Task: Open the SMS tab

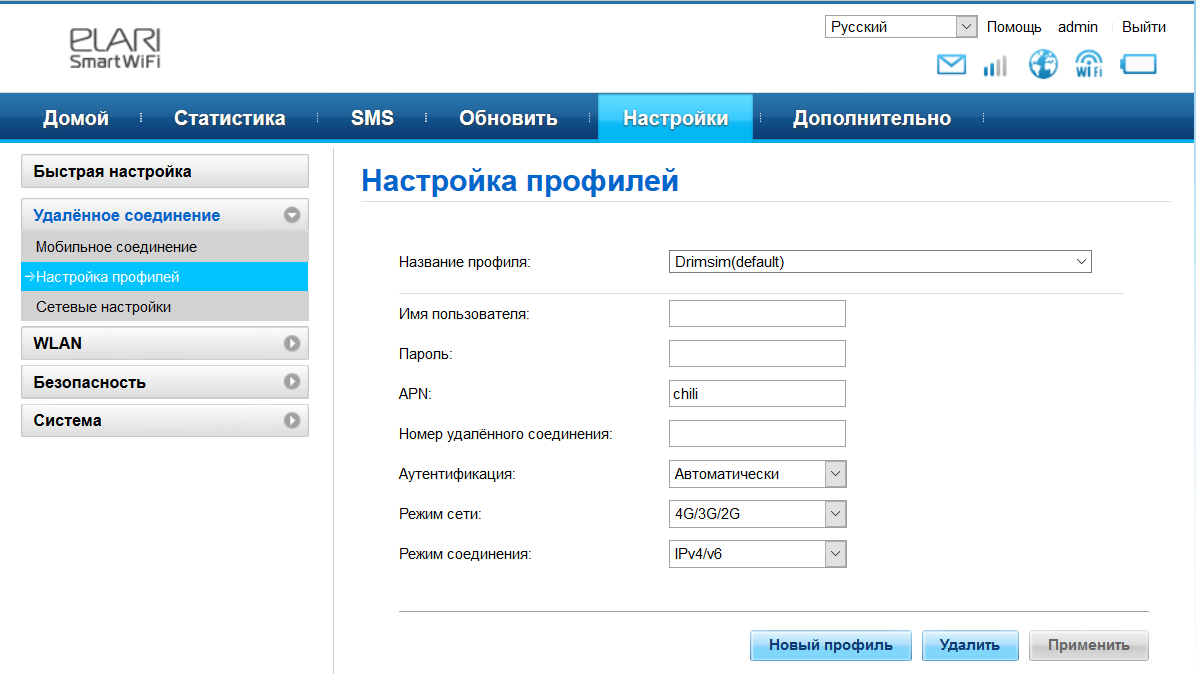Action: (372, 118)
